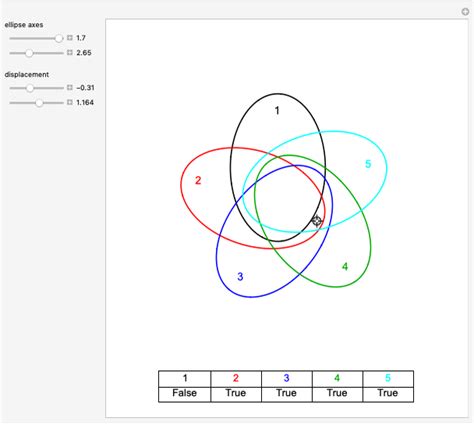Image resolution: width=474 pixels, height=425 pixels.
Task: Expand controls for the 2.65 ellipse axis slider
Action: click(70, 53)
